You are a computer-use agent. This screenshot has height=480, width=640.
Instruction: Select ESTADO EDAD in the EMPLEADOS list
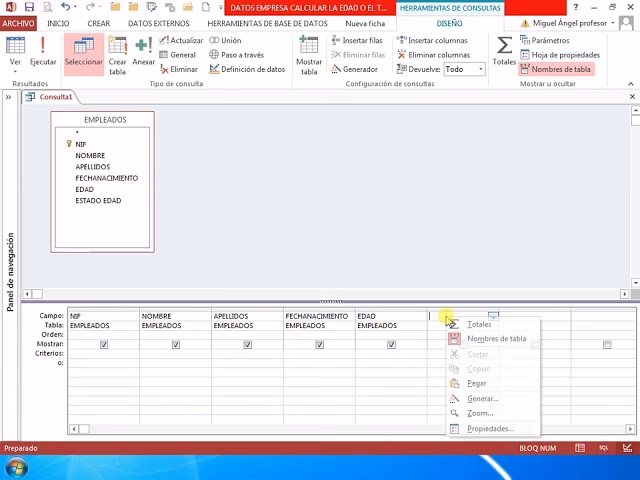tap(98, 200)
